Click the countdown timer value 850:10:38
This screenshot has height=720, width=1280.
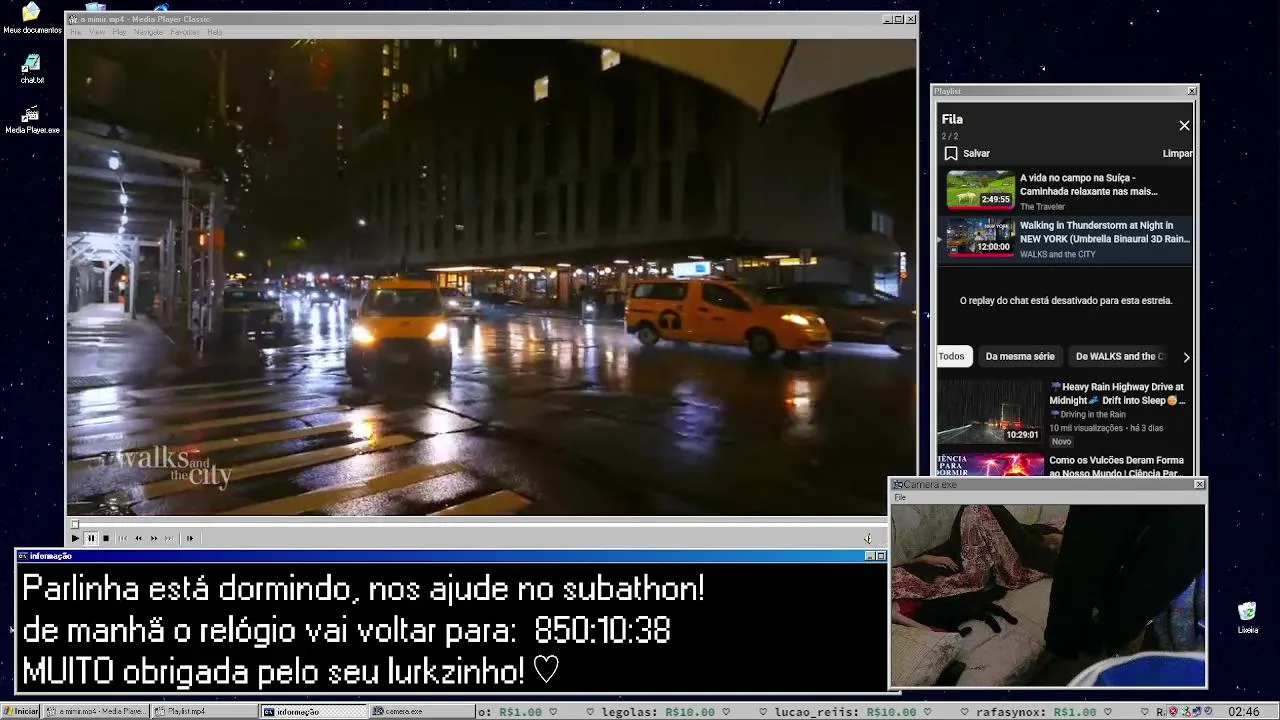(602, 631)
